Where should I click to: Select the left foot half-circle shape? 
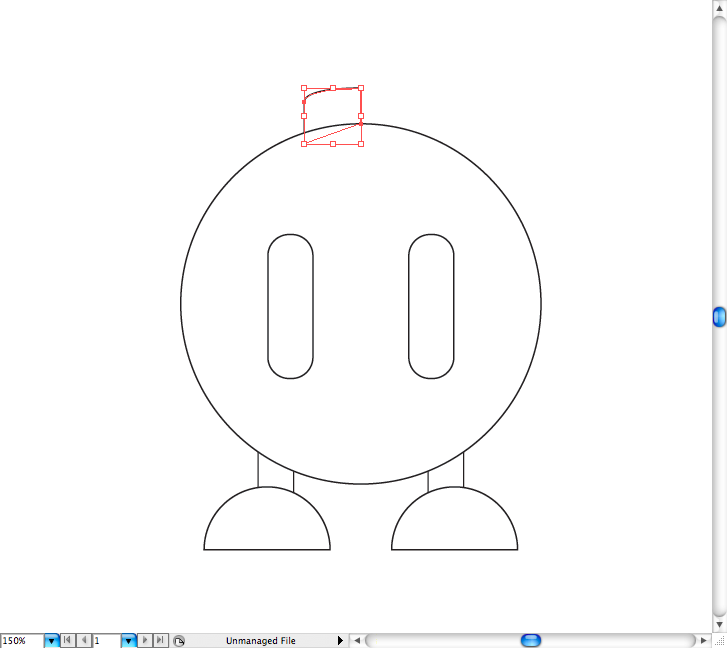point(267,548)
